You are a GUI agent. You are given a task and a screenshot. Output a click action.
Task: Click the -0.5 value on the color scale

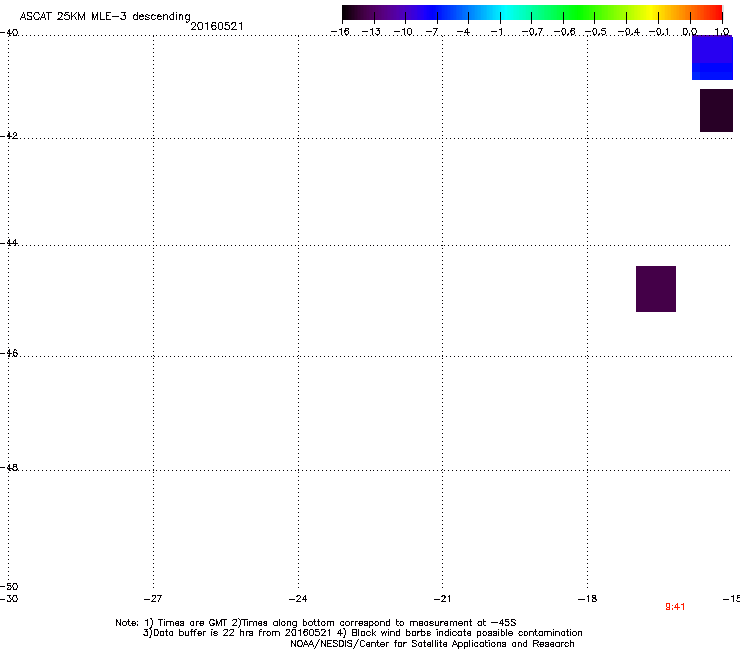pyautogui.click(x=596, y=32)
